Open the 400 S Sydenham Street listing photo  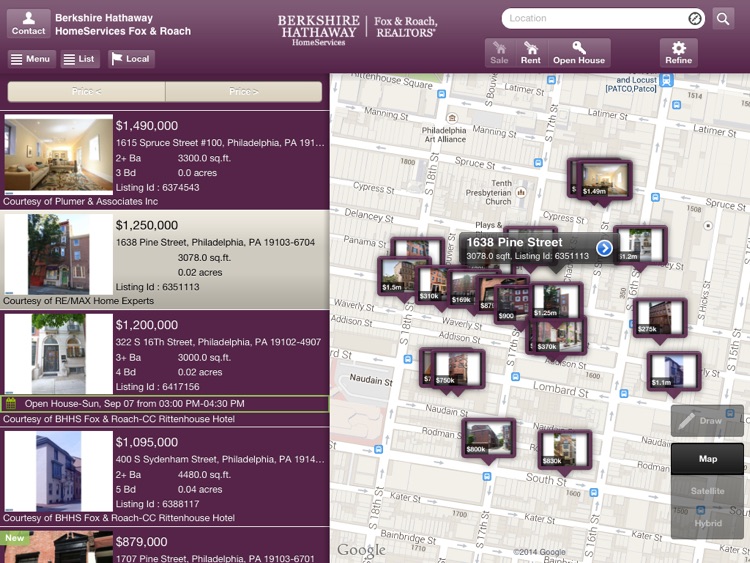click(58, 471)
